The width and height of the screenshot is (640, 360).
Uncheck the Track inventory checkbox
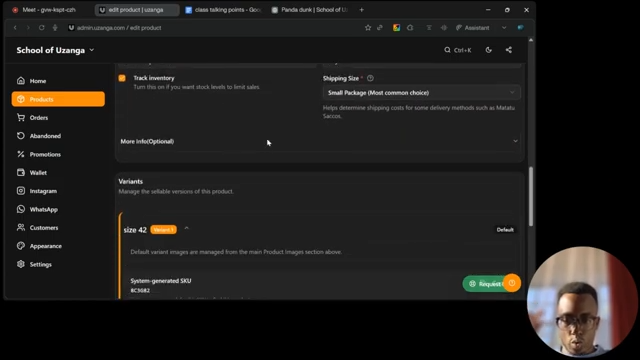tap(122, 78)
